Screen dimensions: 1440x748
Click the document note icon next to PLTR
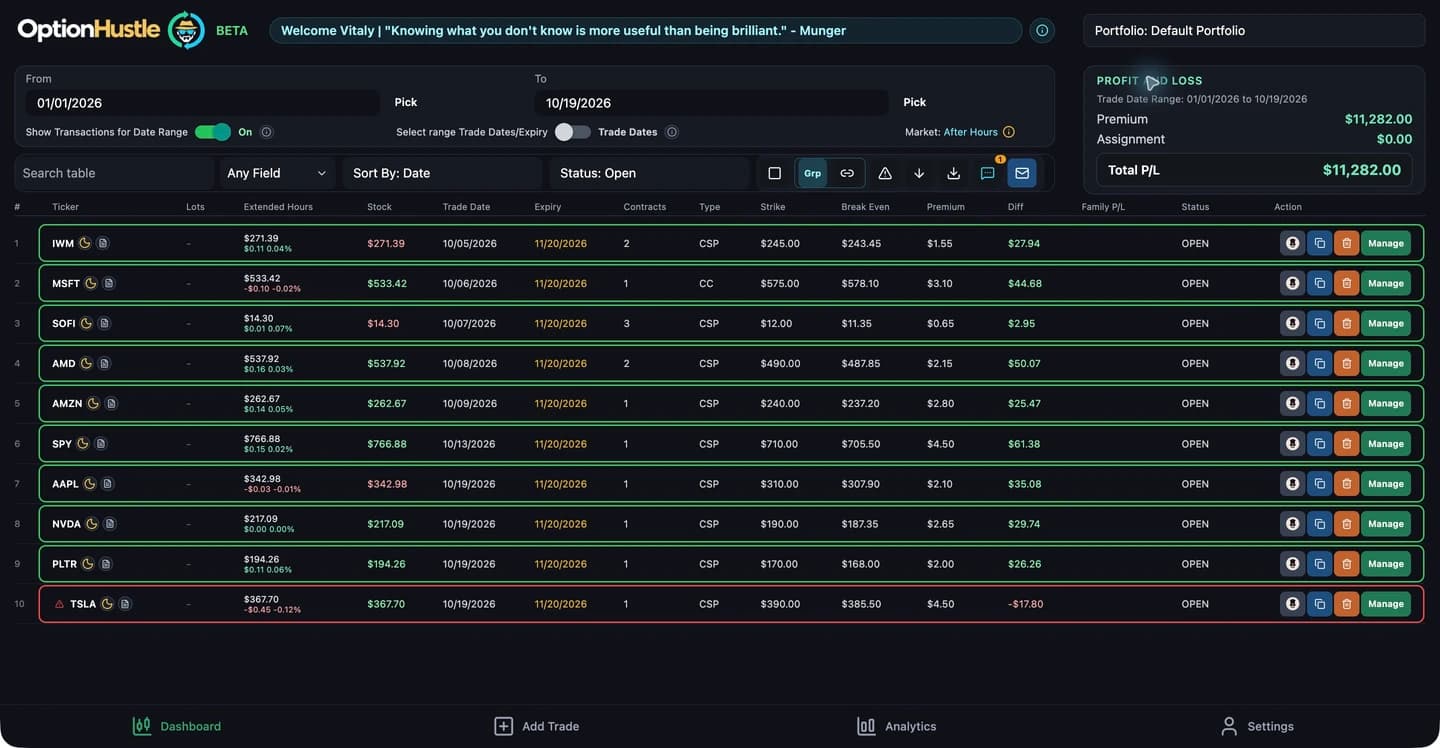pyautogui.click(x=105, y=564)
